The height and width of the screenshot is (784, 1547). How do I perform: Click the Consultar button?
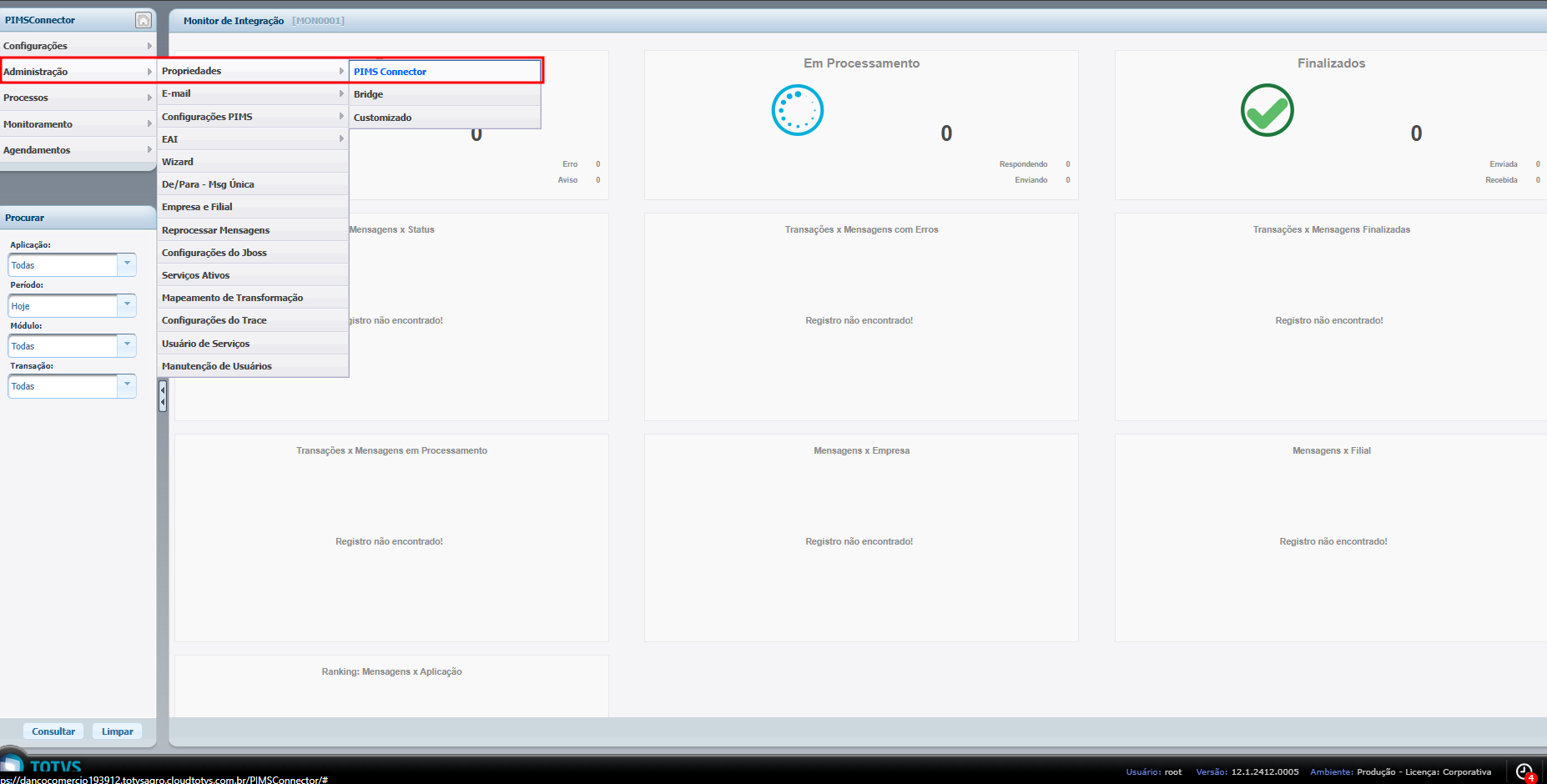click(x=53, y=731)
